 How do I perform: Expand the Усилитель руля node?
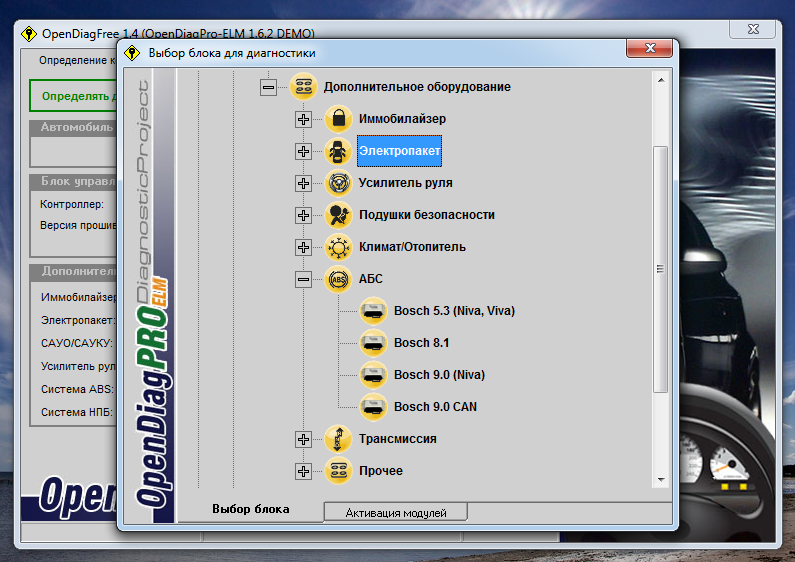click(x=303, y=184)
